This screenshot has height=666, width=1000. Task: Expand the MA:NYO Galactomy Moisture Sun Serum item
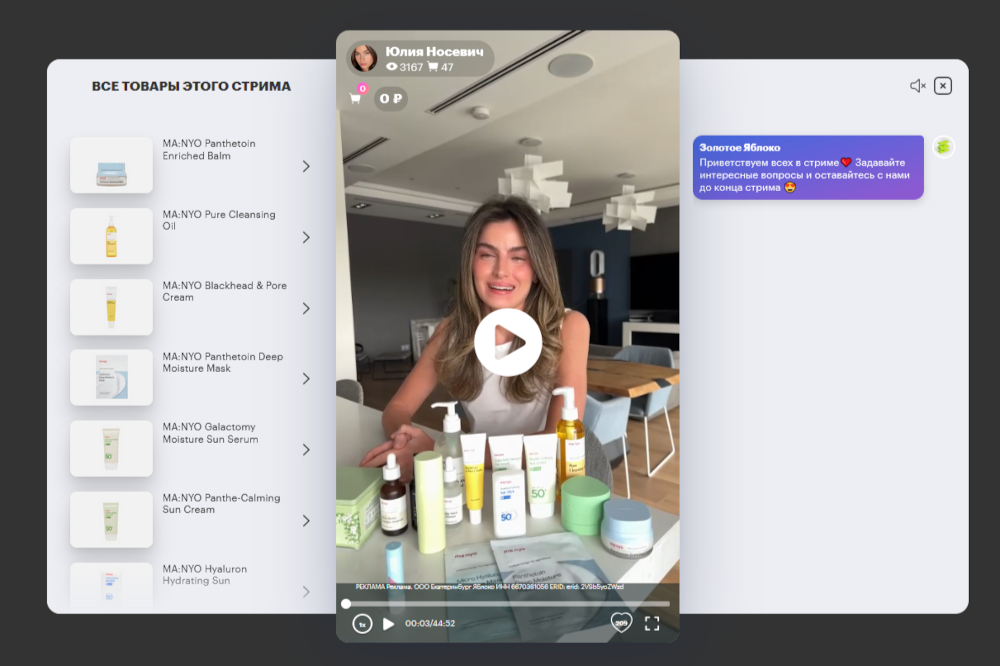(x=306, y=450)
